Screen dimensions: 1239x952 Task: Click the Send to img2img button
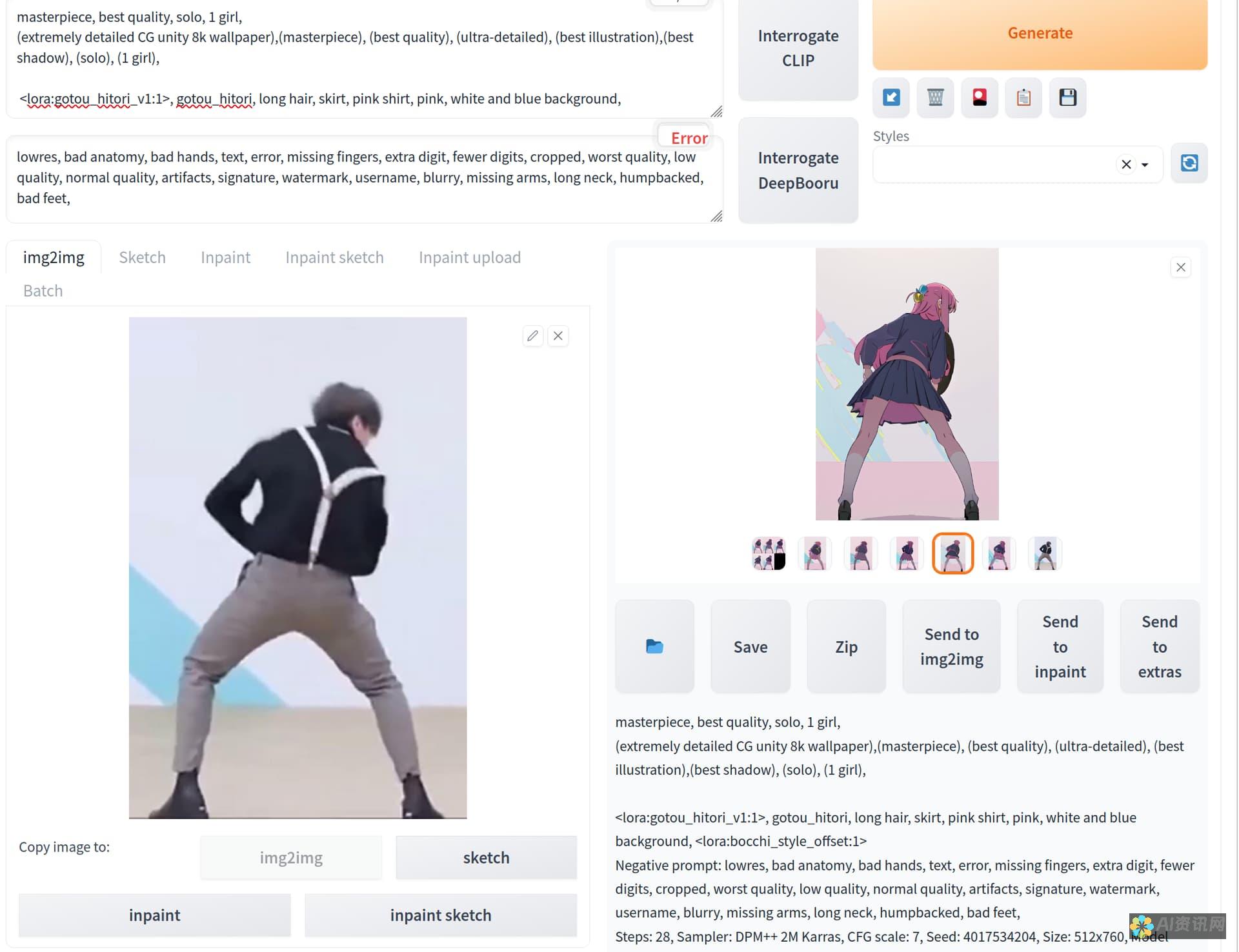(951, 646)
